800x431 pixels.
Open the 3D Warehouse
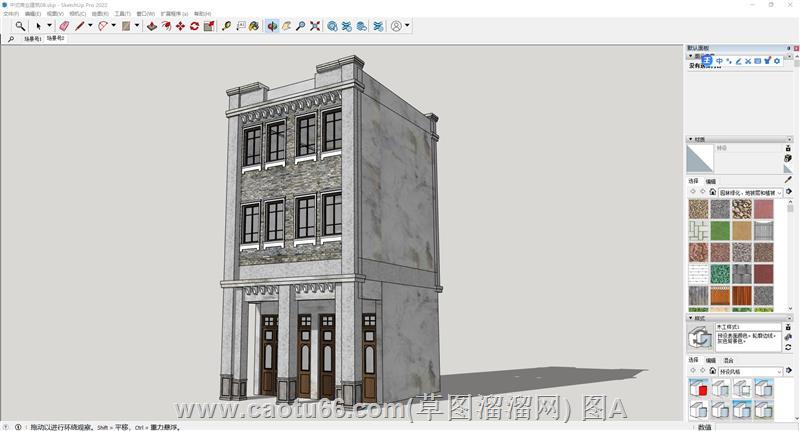pyautogui.click(x=332, y=26)
